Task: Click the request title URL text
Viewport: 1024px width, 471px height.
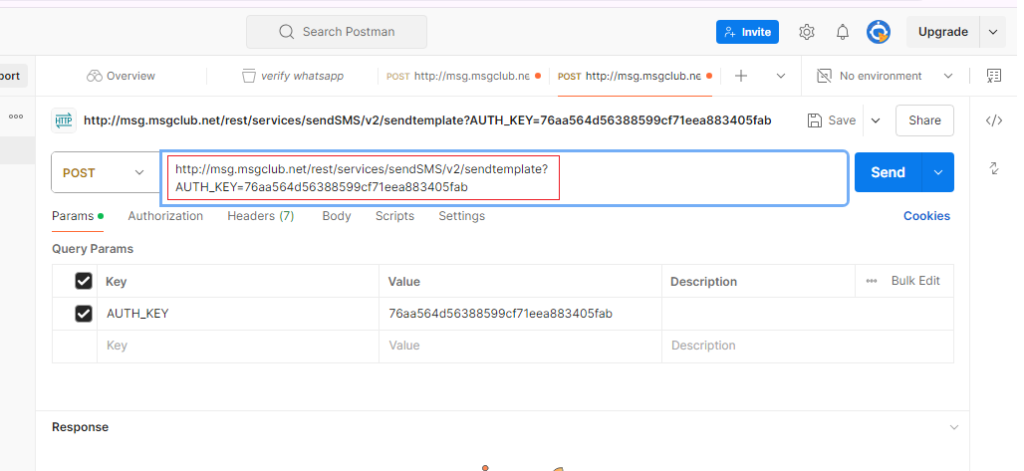Action: point(428,120)
